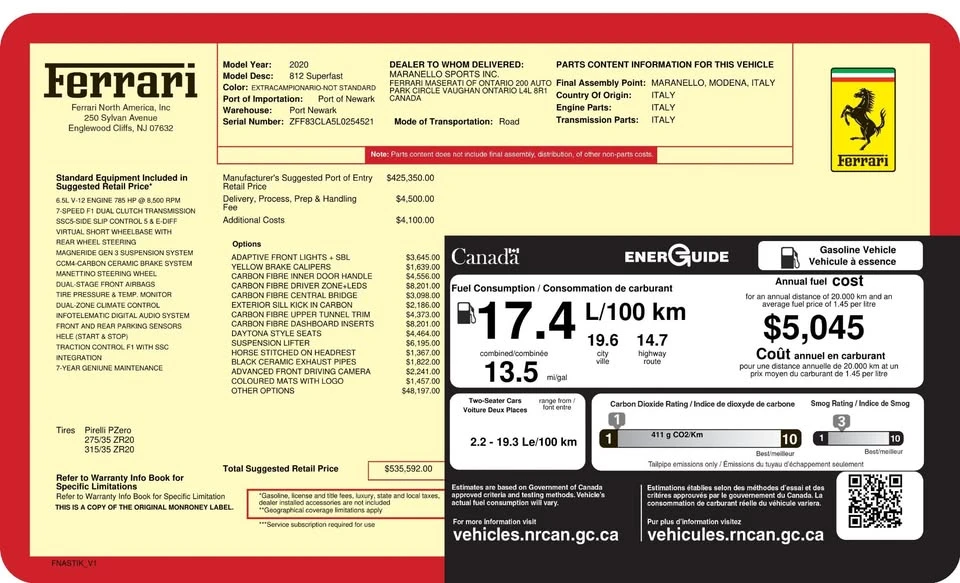Click the grey marker 3 above smog bar

(x=842, y=422)
